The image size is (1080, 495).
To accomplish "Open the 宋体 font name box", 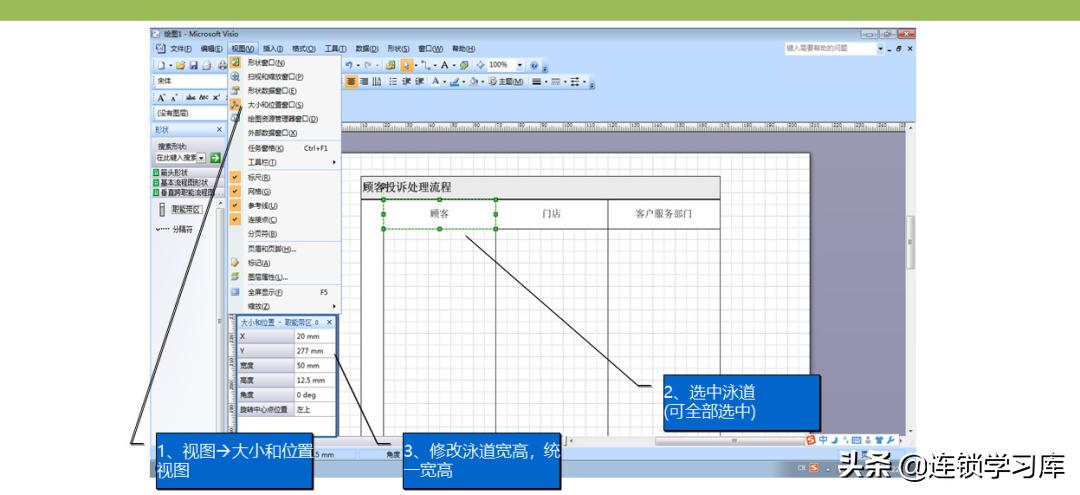I will (191, 81).
